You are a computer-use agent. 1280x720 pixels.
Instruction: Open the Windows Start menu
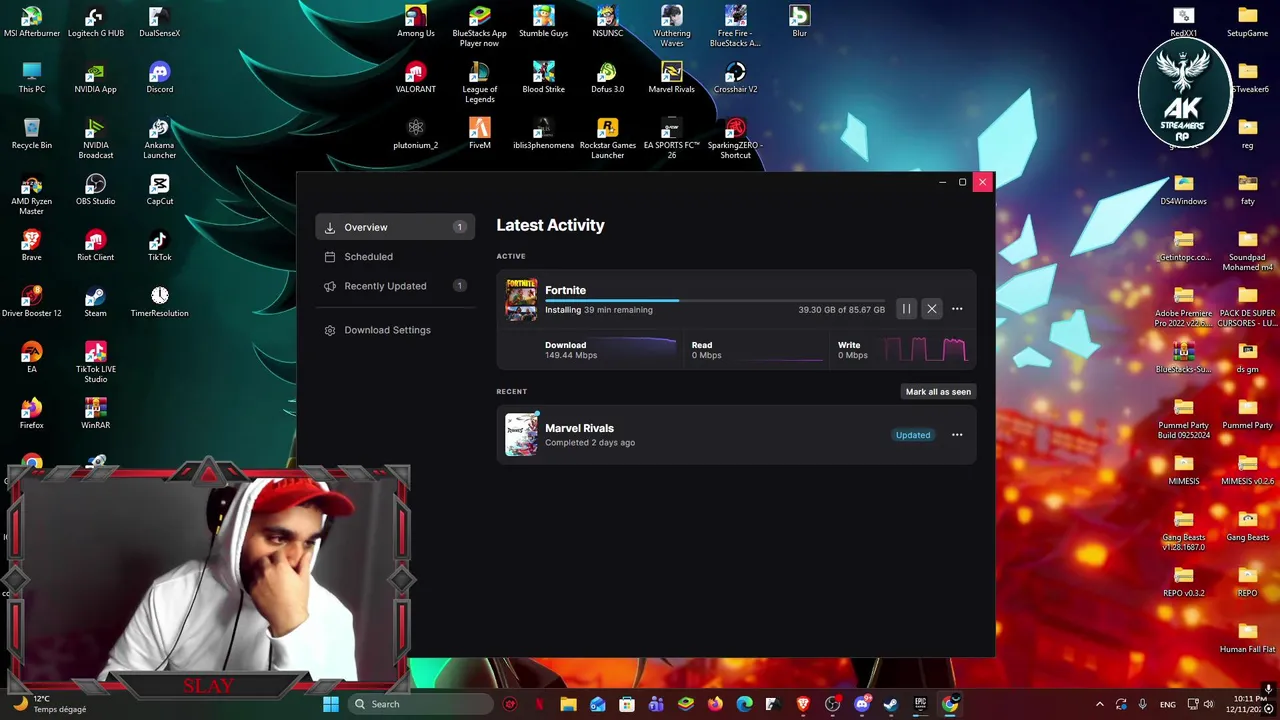331,704
